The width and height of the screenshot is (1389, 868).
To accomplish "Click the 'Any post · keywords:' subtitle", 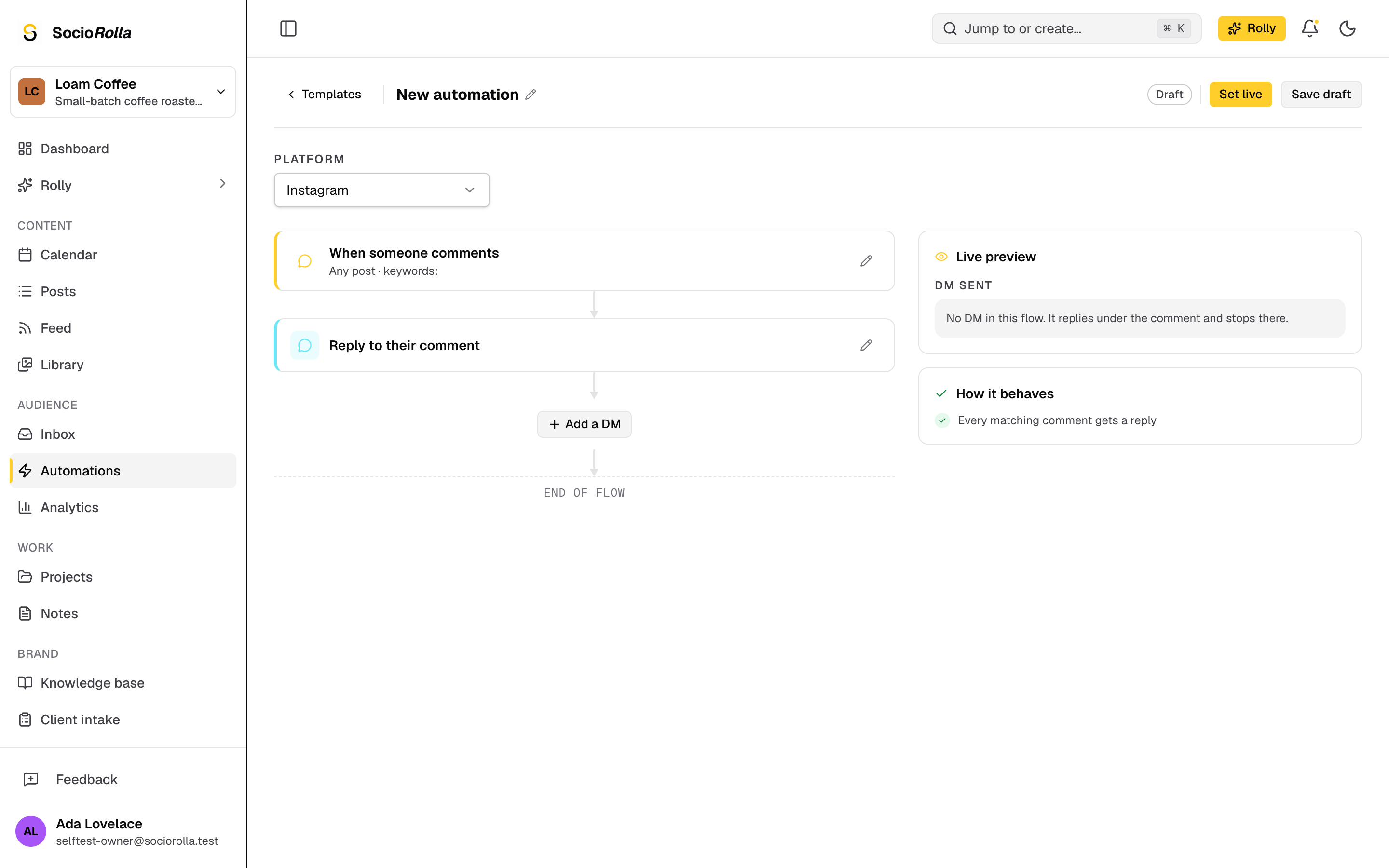I will click(383, 271).
